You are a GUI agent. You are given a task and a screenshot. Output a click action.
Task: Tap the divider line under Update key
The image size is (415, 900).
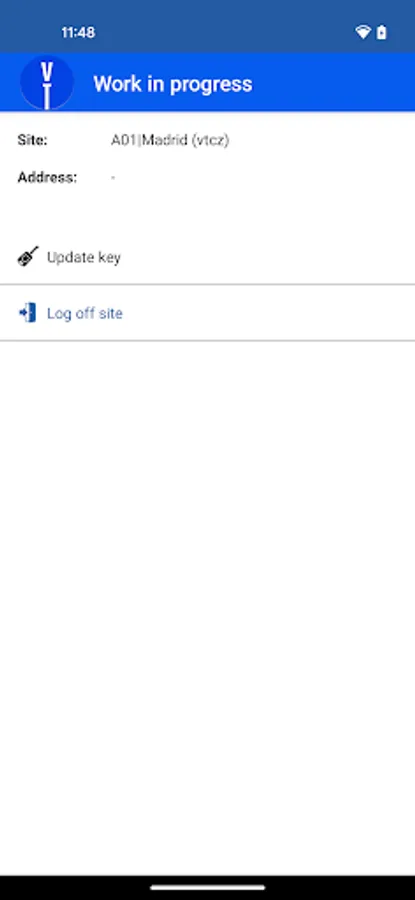pyautogui.click(x=207, y=284)
